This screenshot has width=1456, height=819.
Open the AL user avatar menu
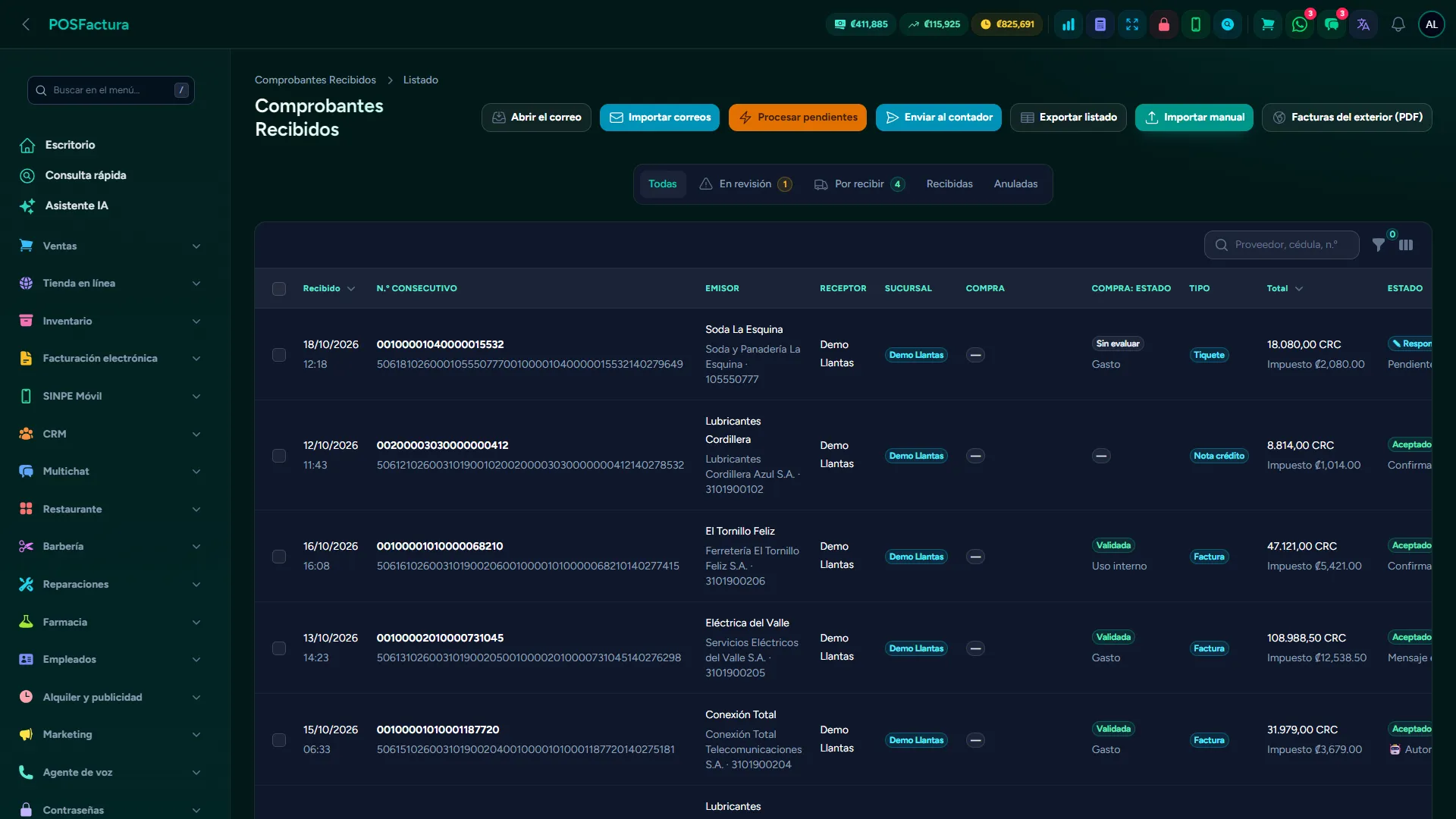[1432, 24]
